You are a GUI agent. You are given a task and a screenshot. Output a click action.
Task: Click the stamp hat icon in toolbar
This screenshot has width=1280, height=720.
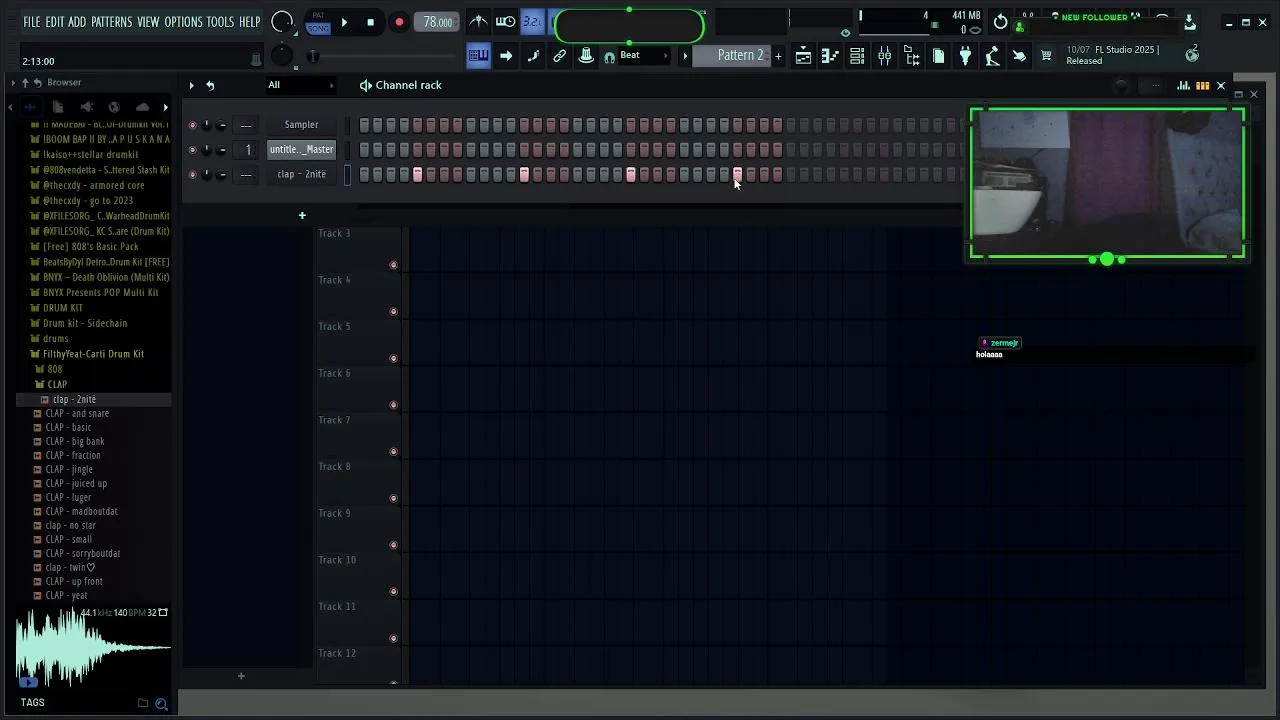tap(587, 56)
